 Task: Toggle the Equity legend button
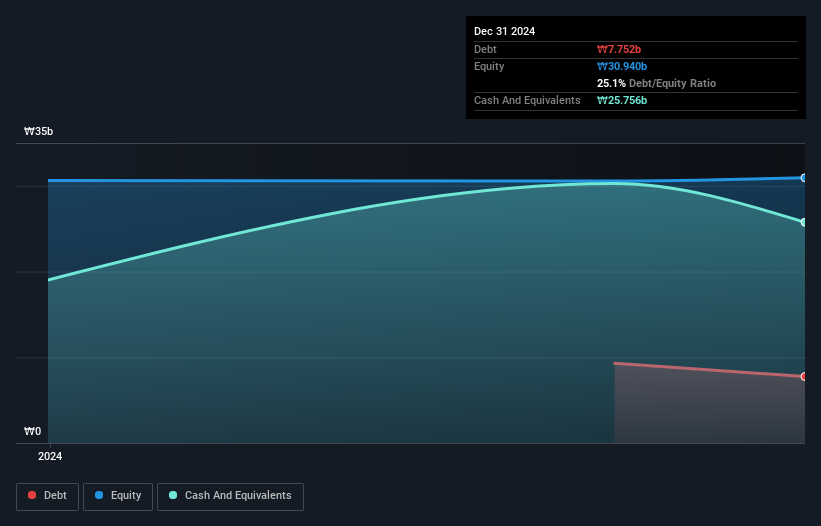(x=118, y=496)
